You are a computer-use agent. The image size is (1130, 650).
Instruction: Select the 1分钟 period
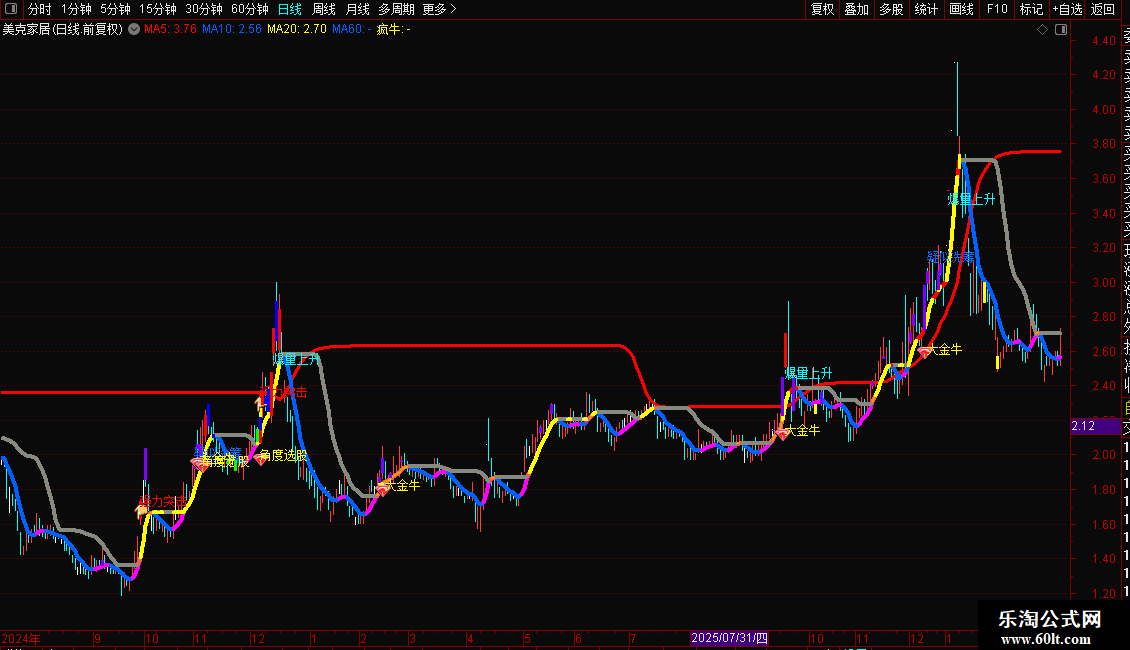(76, 9)
